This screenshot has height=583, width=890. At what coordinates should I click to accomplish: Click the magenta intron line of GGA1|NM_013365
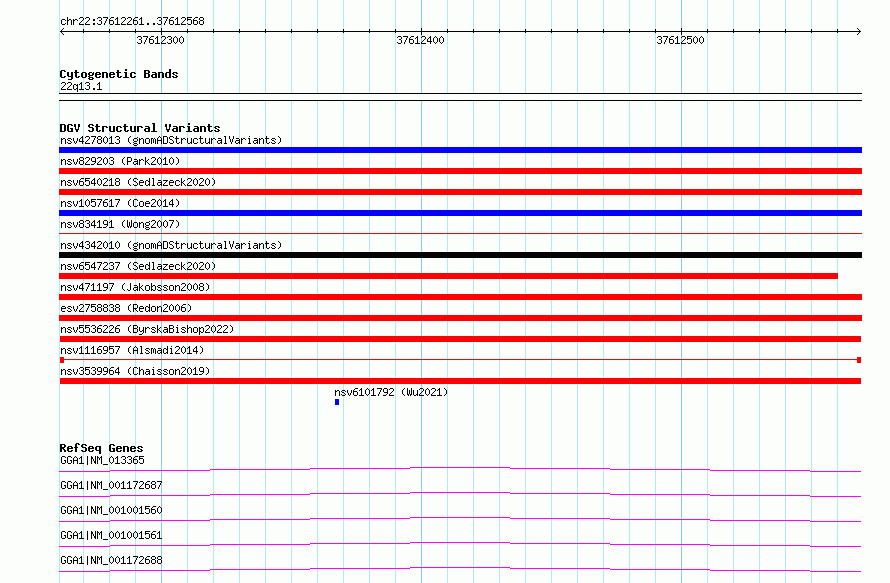tap(460, 468)
